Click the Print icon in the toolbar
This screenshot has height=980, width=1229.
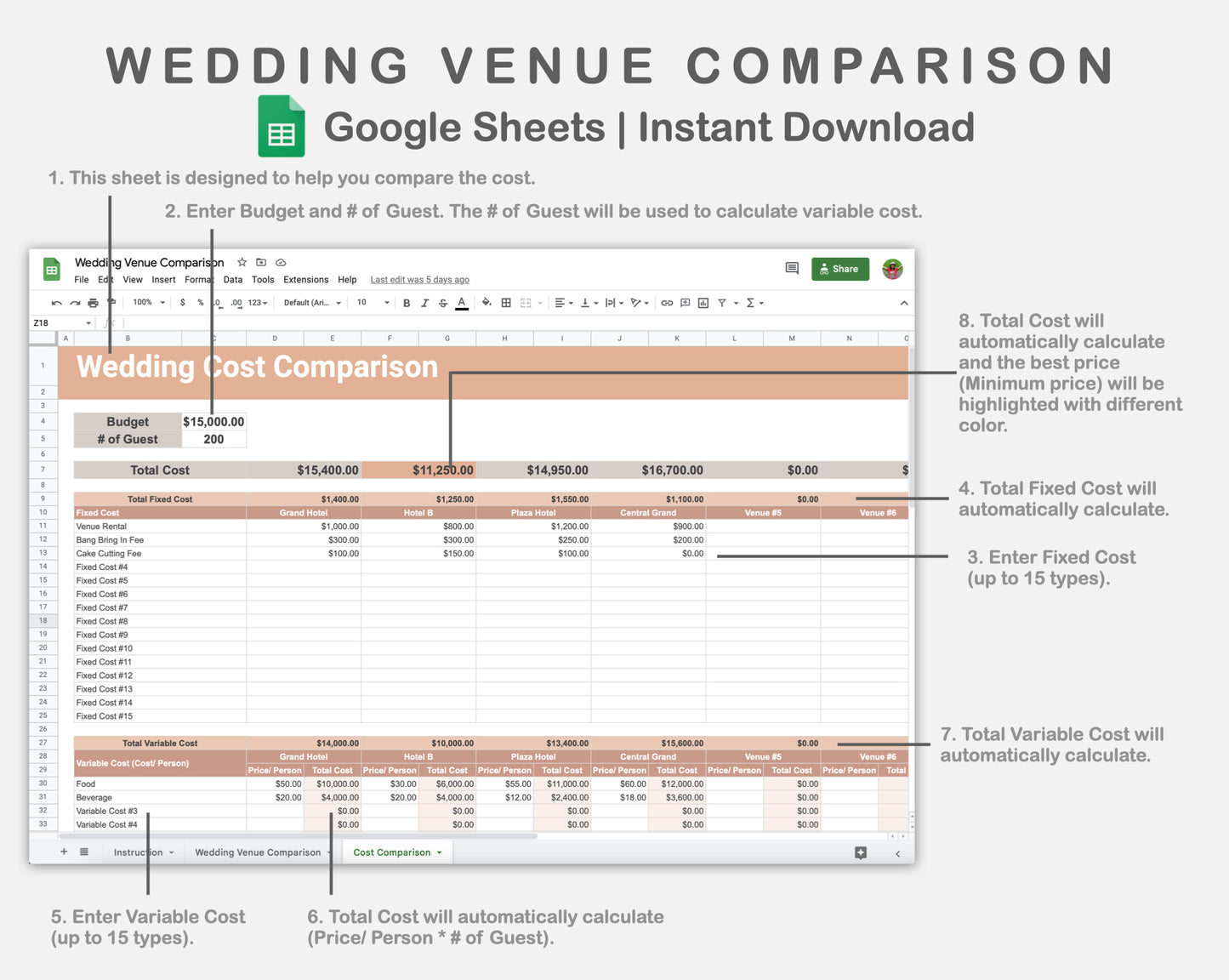pyautogui.click(x=93, y=303)
